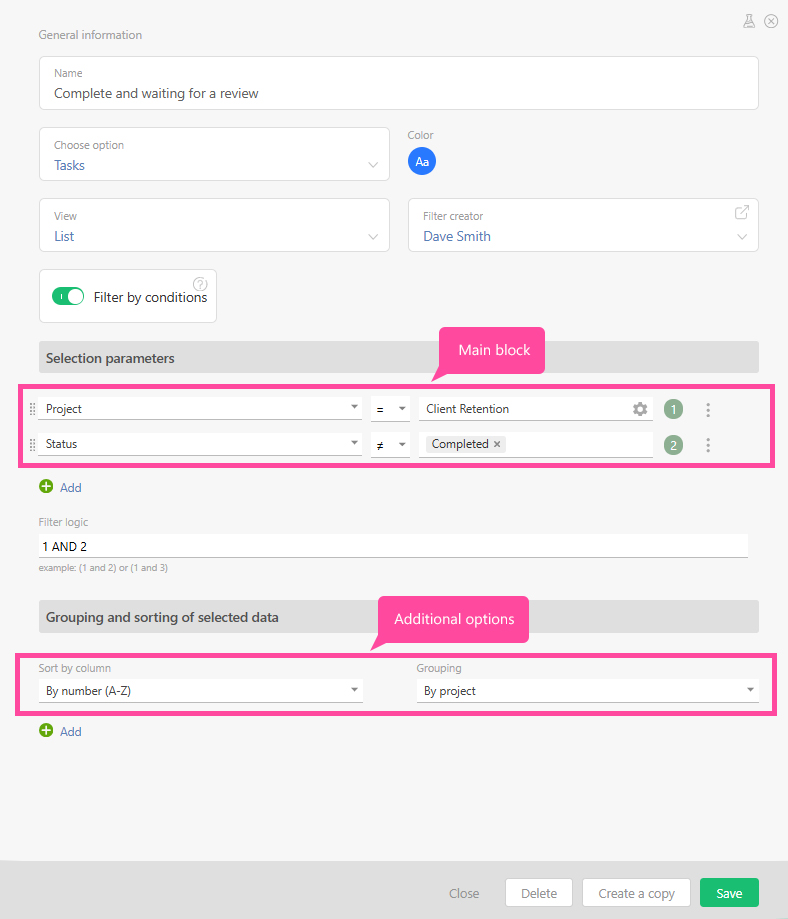Click the flask icon at top right
788x919 pixels.
coord(748,21)
